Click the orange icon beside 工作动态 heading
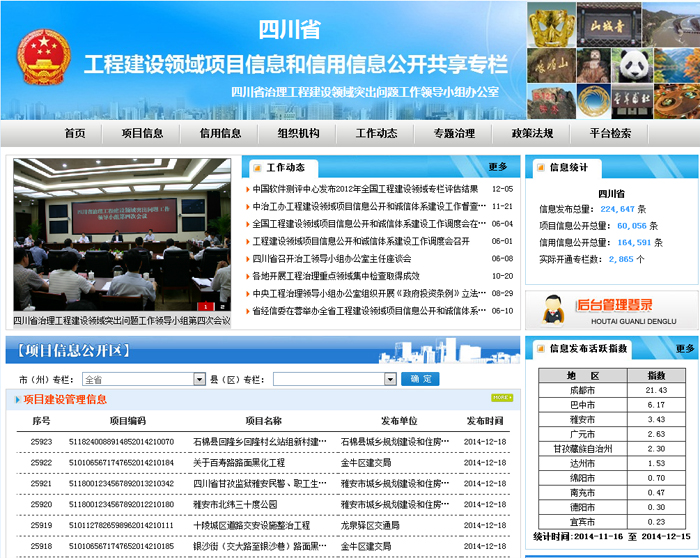The height and width of the screenshot is (558, 700). pyautogui.click(x=257, y=168)
